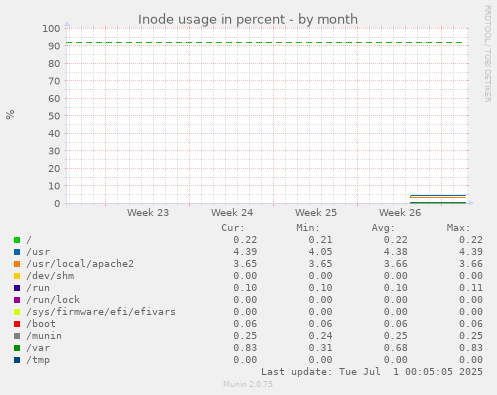Click the /munin Min value 0.24

coord(320,336)
